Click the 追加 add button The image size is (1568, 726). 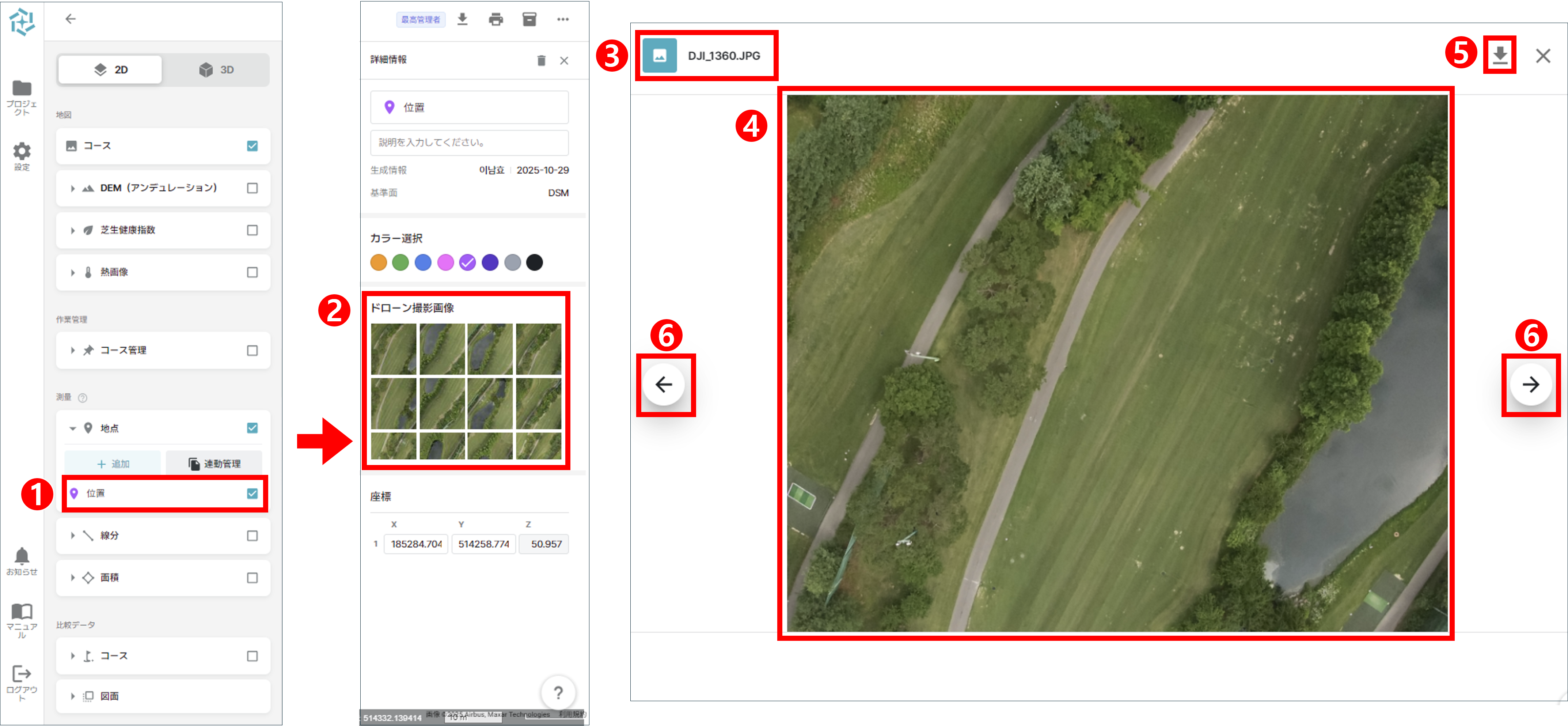pyautogui.click(x=113, y=464)
